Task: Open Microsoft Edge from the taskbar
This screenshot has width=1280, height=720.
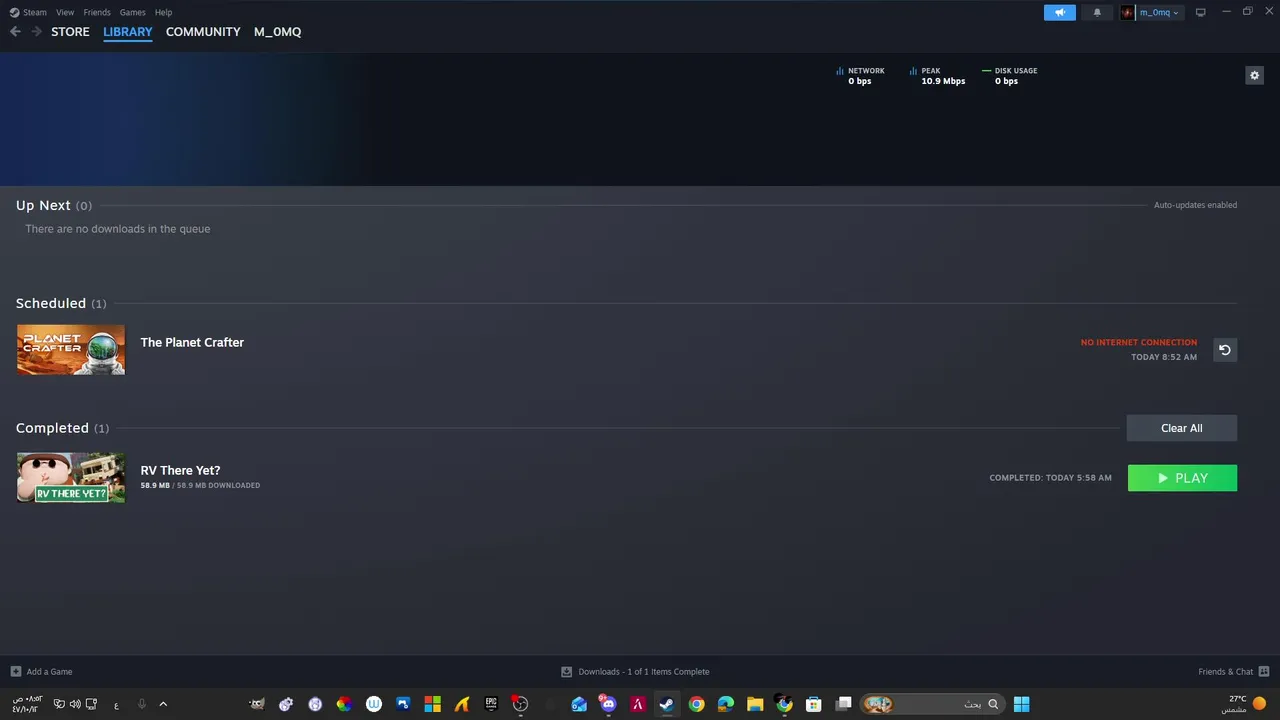Action: pos(726,704)
